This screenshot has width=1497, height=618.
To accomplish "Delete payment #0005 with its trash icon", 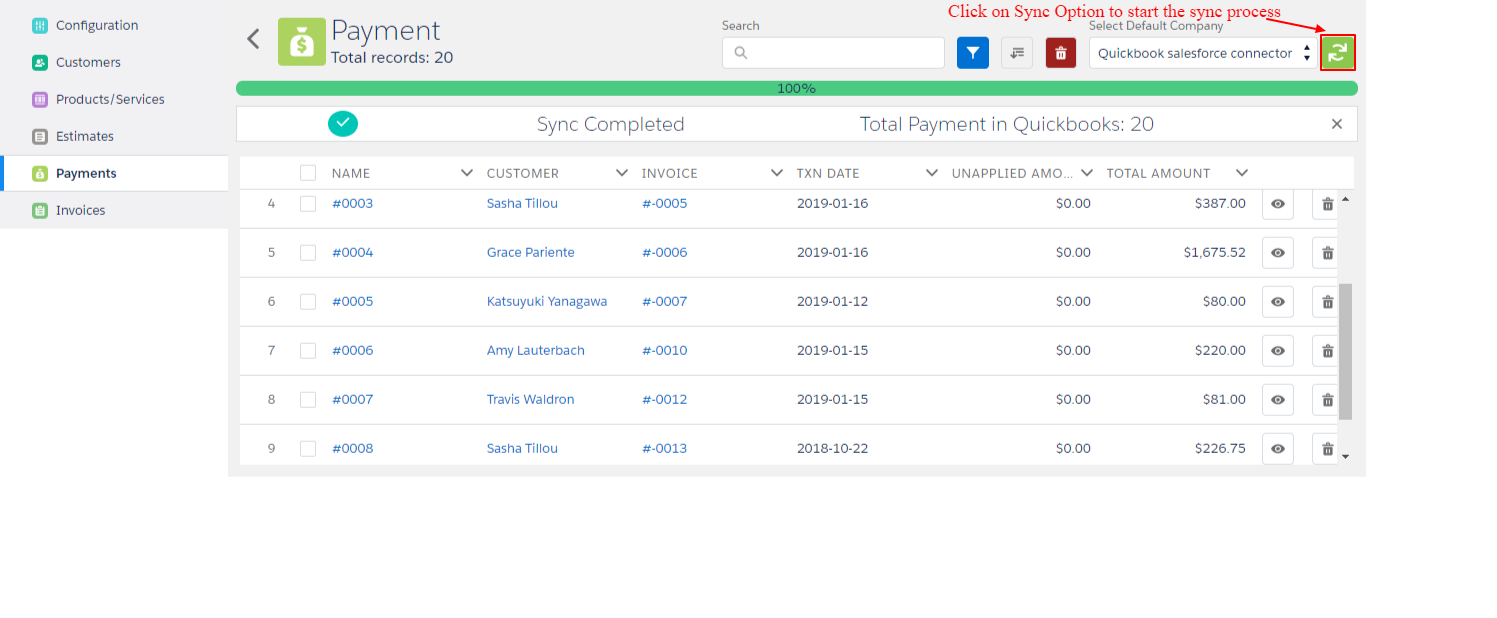I will point(1325,302).
